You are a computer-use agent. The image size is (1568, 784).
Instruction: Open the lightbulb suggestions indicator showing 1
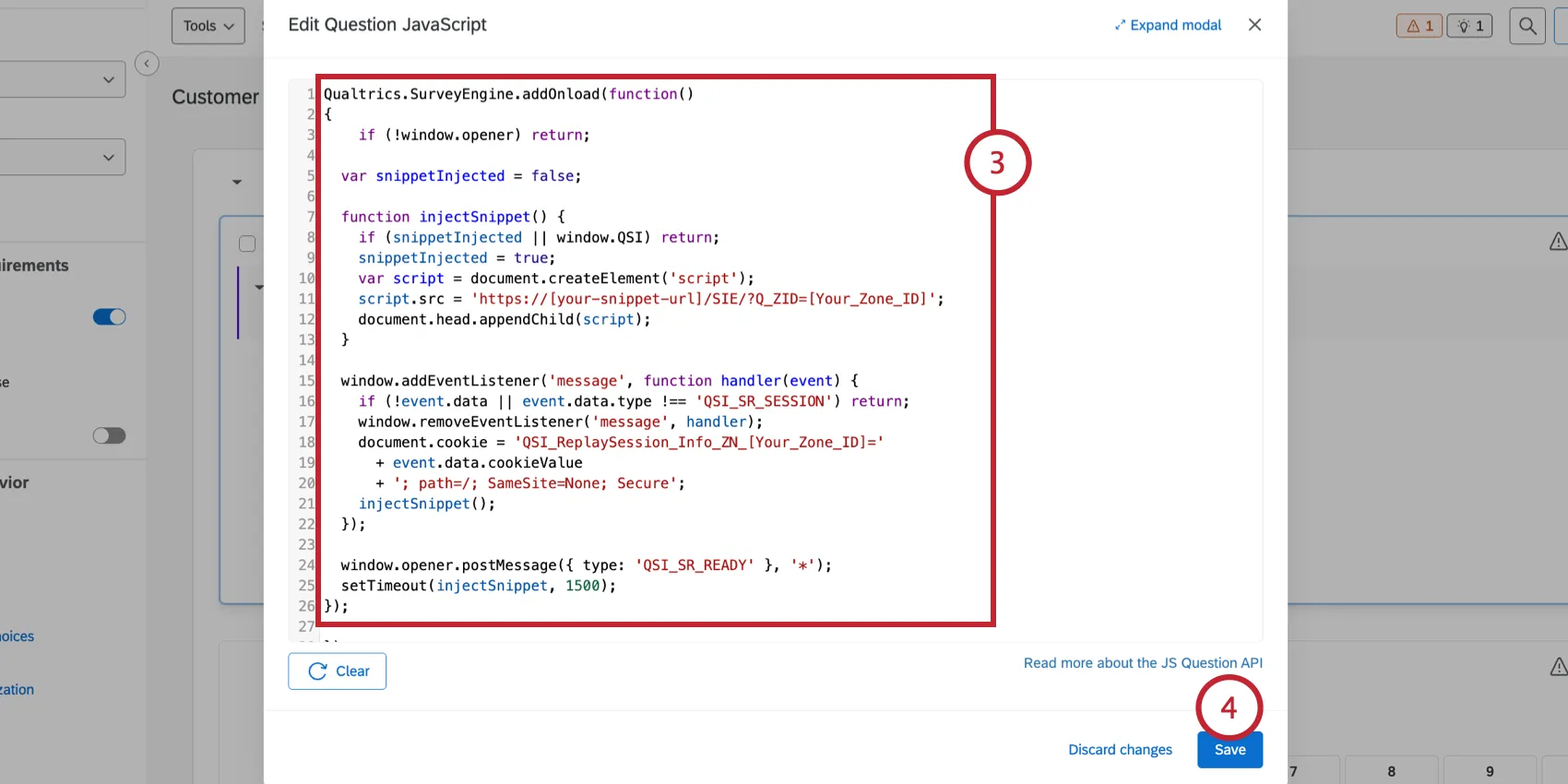click(x=1470, y=26)
